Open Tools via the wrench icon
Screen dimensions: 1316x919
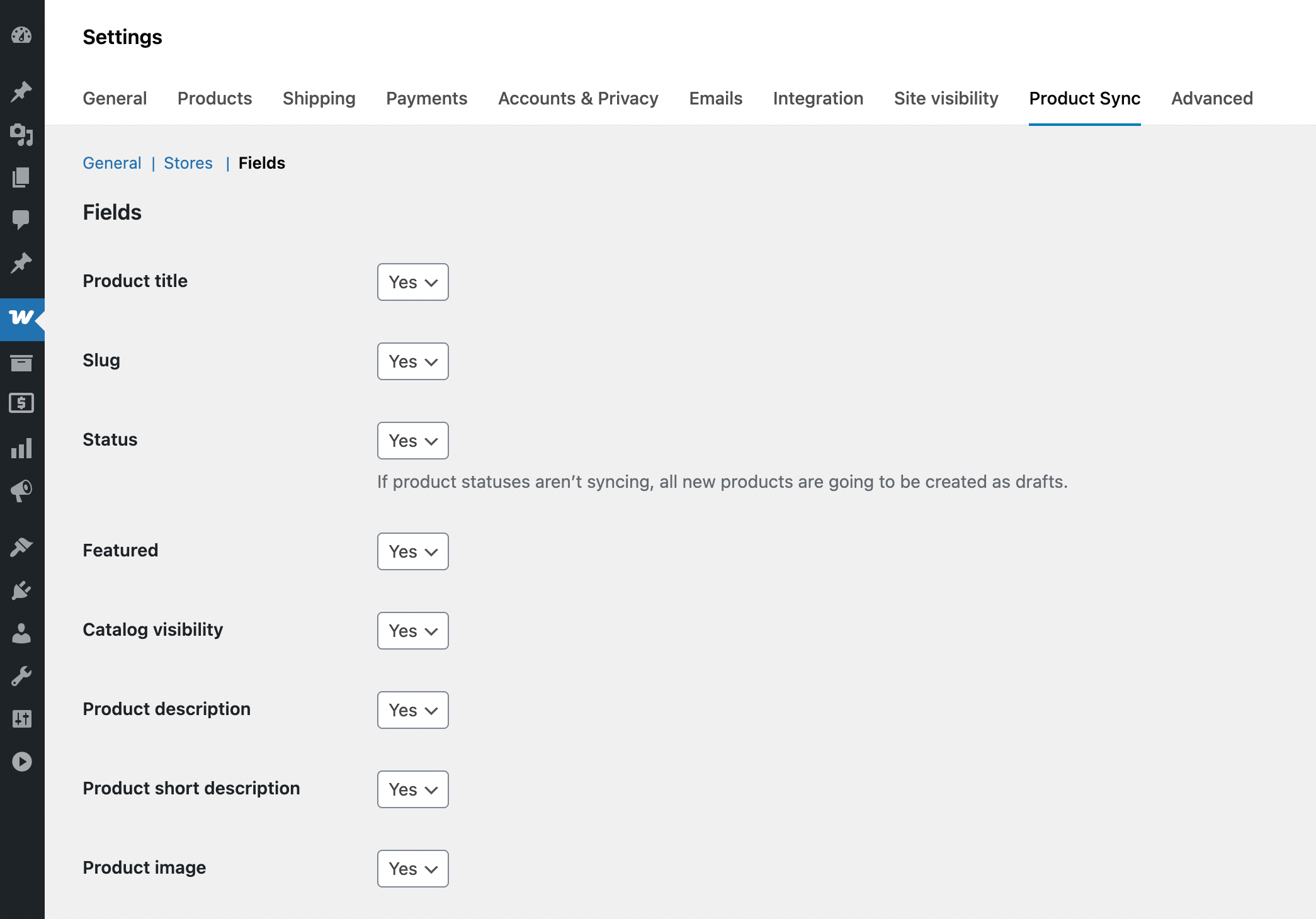click(x=22, y=675)
